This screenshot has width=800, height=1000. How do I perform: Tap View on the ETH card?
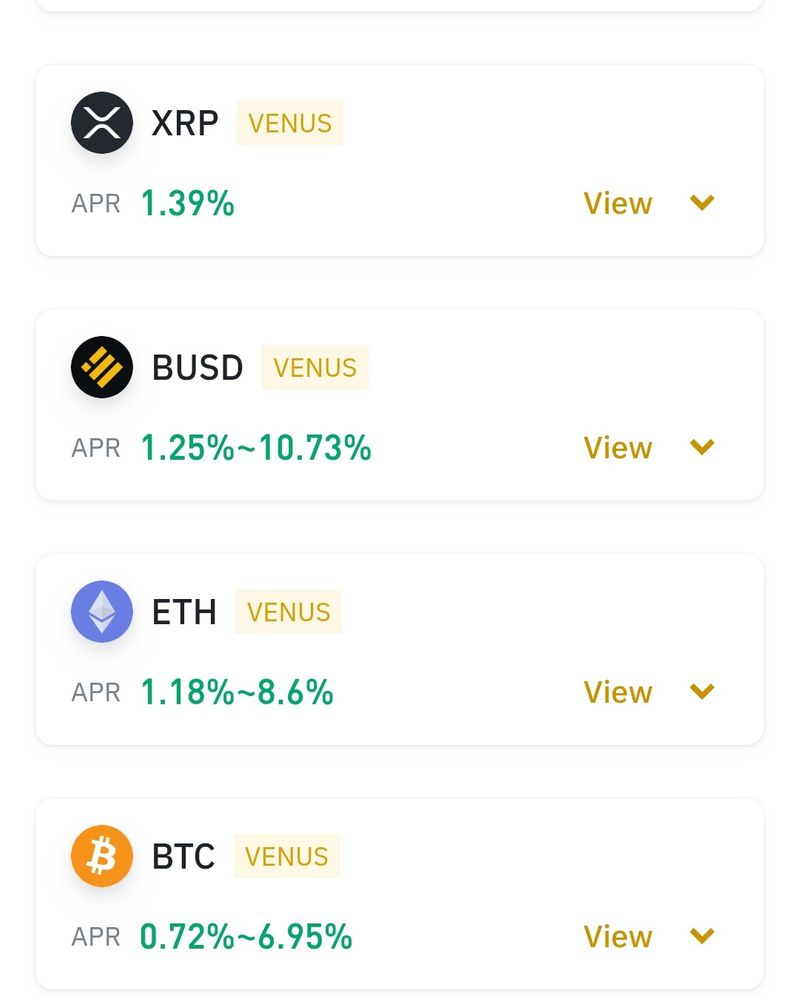click(618, 691)
